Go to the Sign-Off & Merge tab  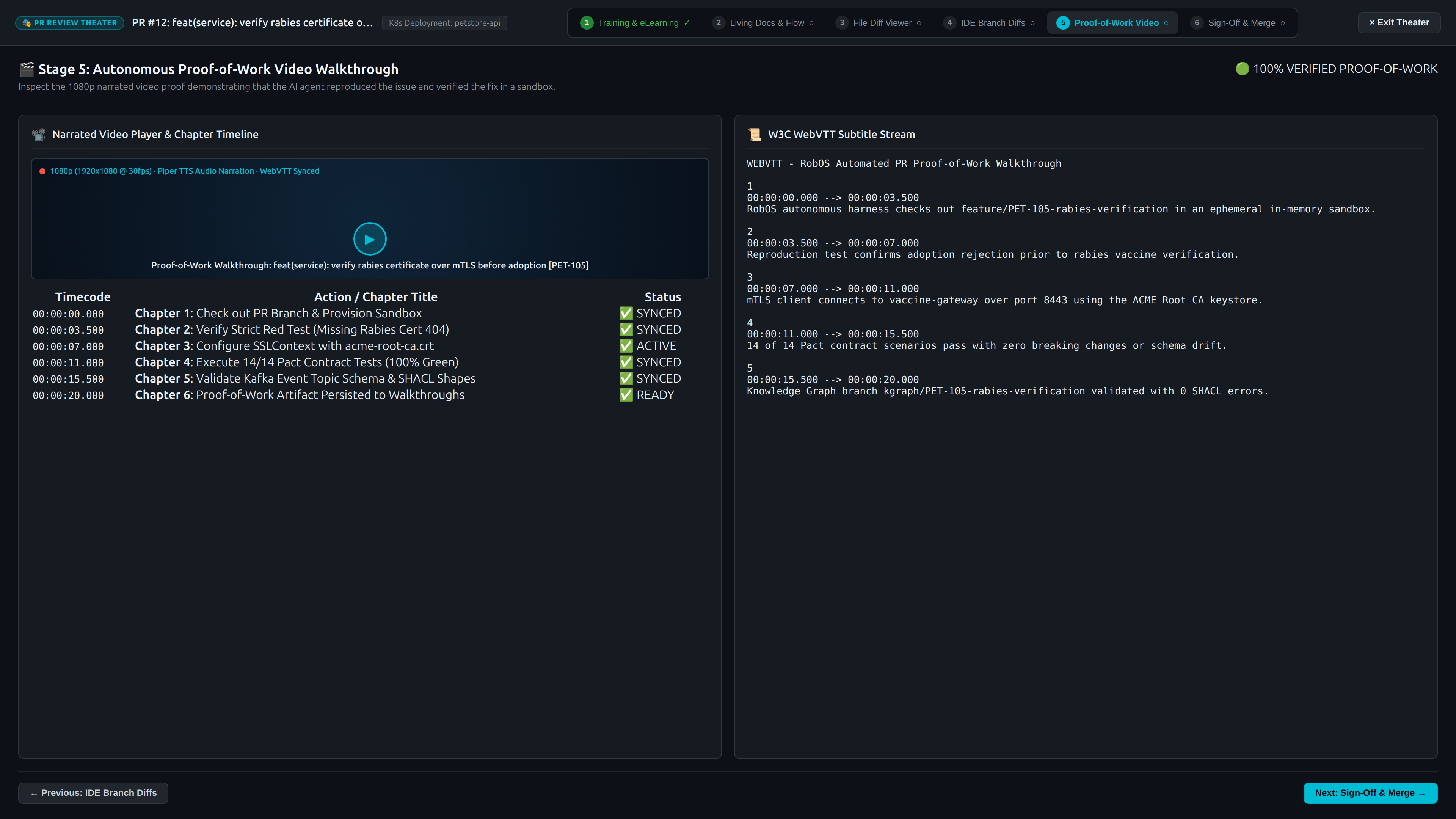[1237, 23]
